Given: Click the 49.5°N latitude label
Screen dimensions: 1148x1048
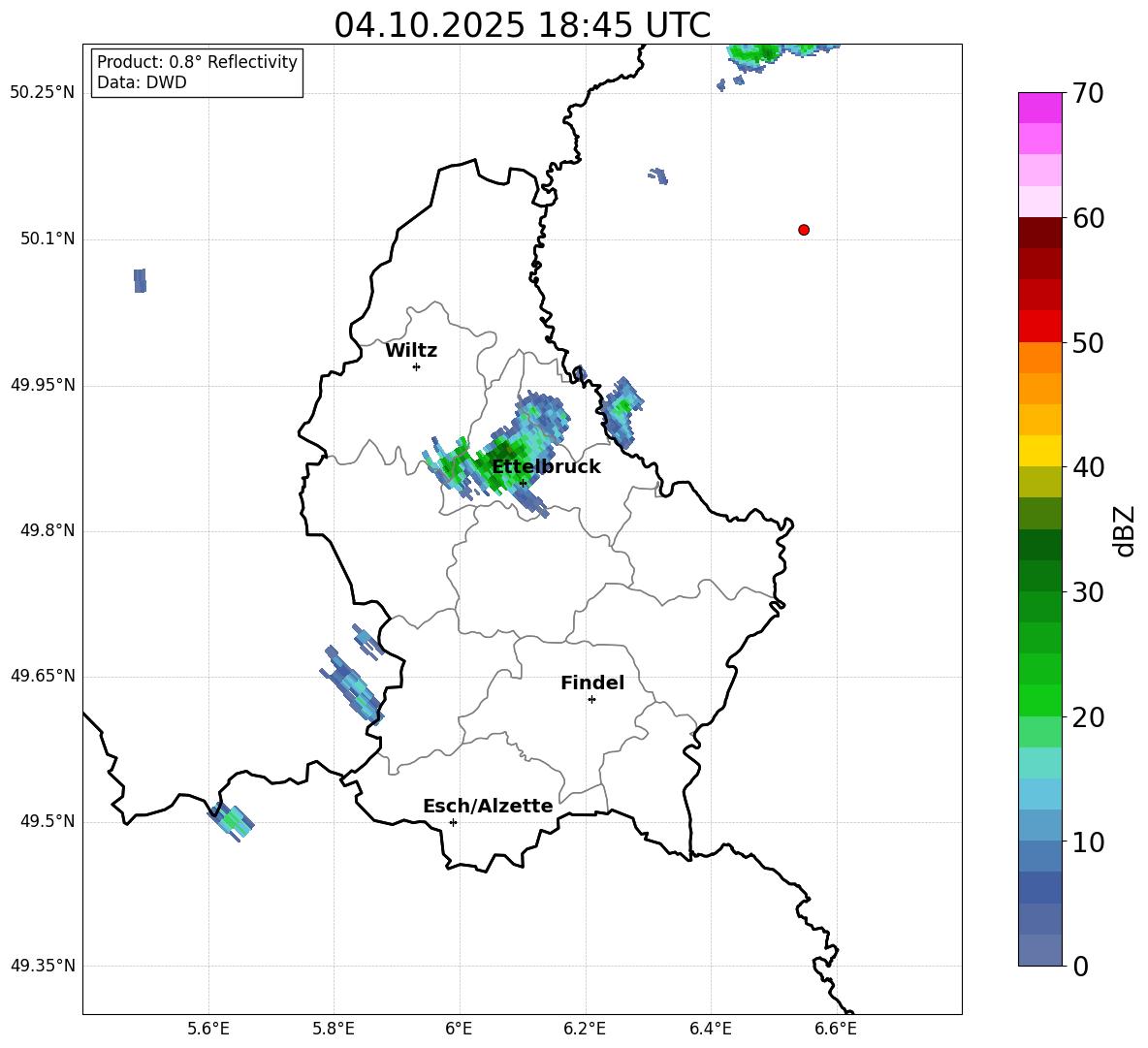Looking at the screenshot, I should coord(48,821).
